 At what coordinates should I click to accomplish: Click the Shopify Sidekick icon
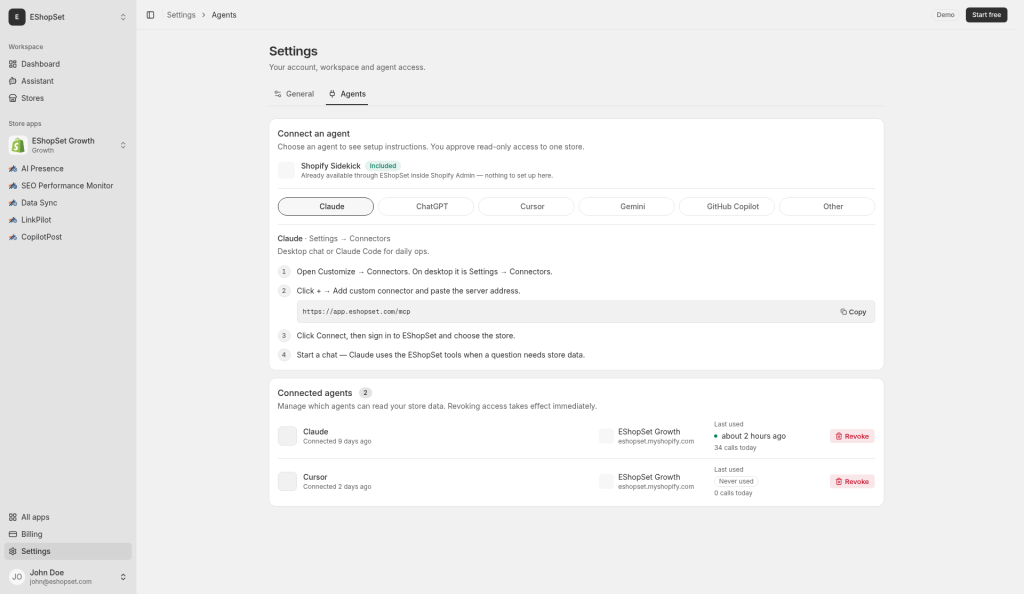286,170
